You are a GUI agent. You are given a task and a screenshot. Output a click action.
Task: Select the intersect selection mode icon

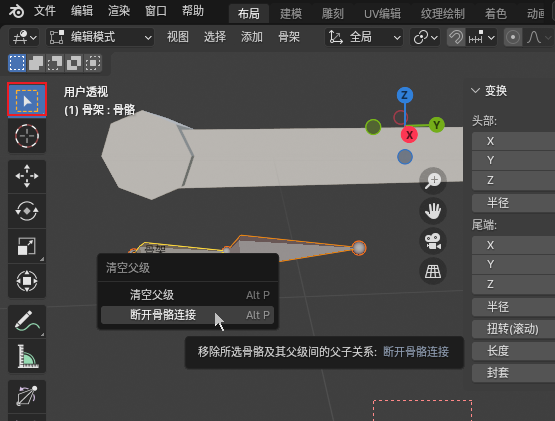click(x=93, y=63)
